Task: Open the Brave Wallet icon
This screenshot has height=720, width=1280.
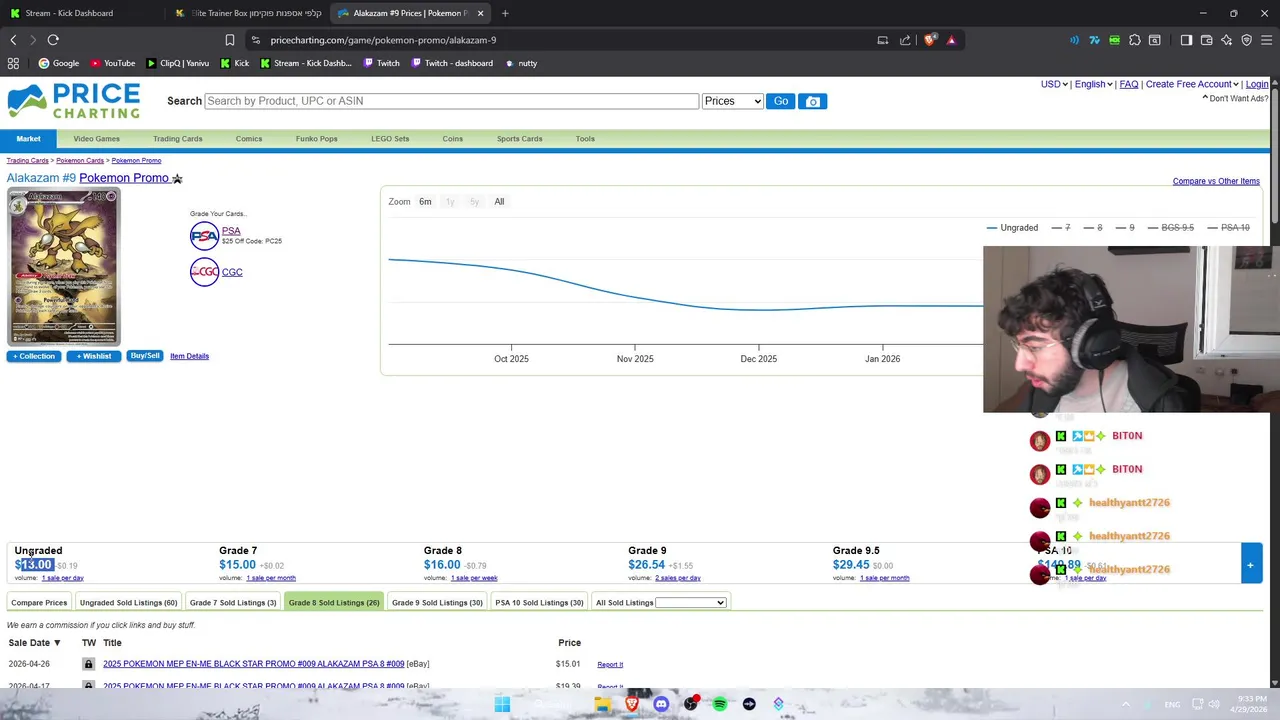Action: 1206,40
